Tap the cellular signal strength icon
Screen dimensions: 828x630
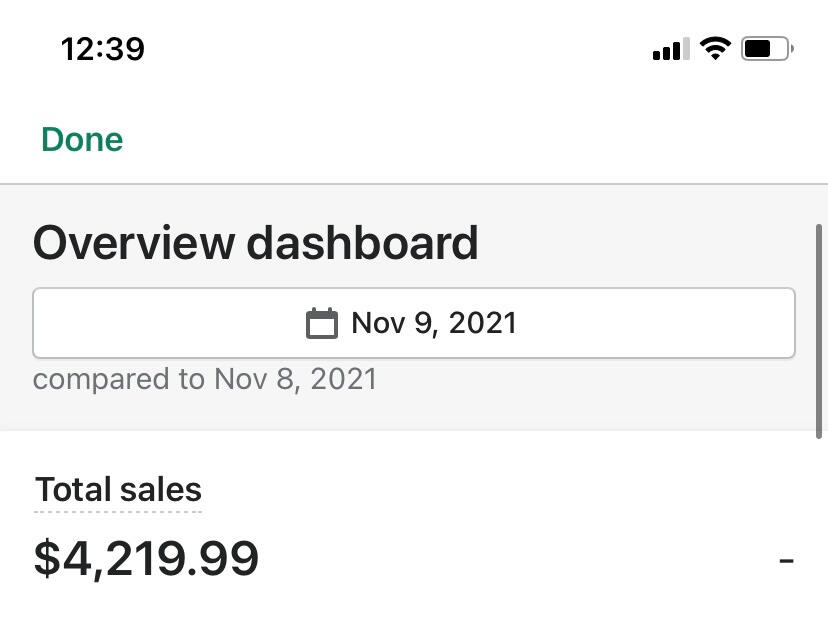pos(670,49)
